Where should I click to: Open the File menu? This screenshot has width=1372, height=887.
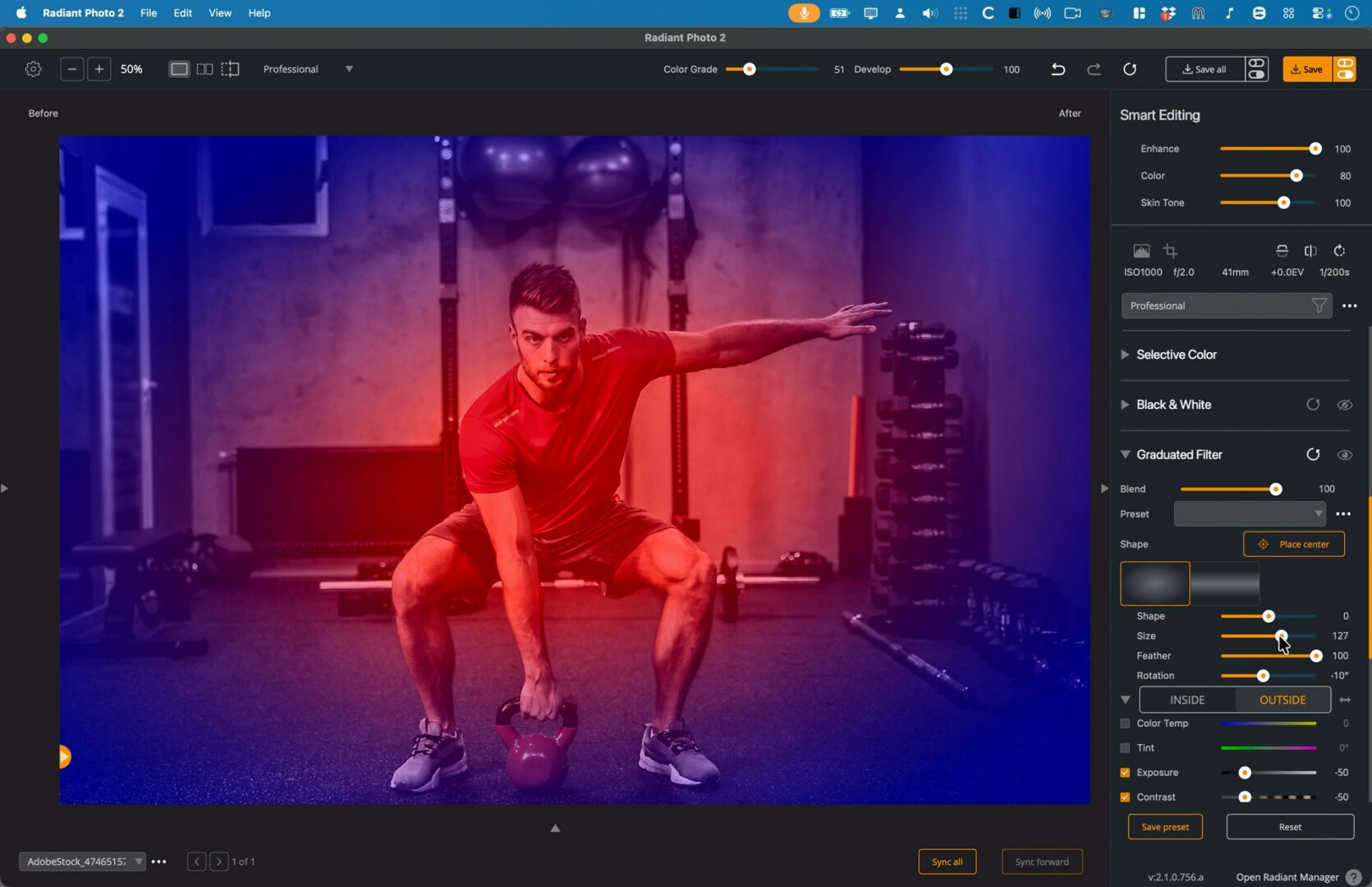point(148,13)
